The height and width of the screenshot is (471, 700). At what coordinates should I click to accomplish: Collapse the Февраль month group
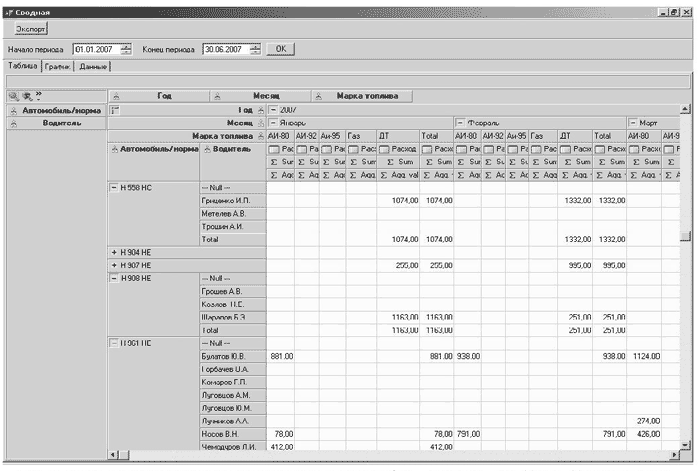pyautogui.click(x=460, y=123)
